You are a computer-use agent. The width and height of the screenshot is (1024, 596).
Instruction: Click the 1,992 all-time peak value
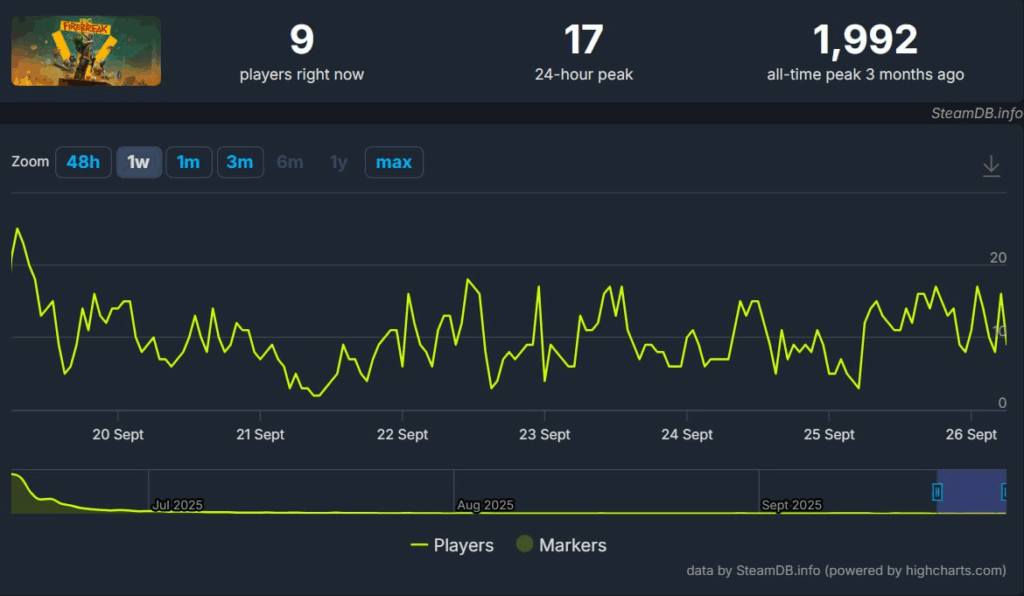coord(865,41)
